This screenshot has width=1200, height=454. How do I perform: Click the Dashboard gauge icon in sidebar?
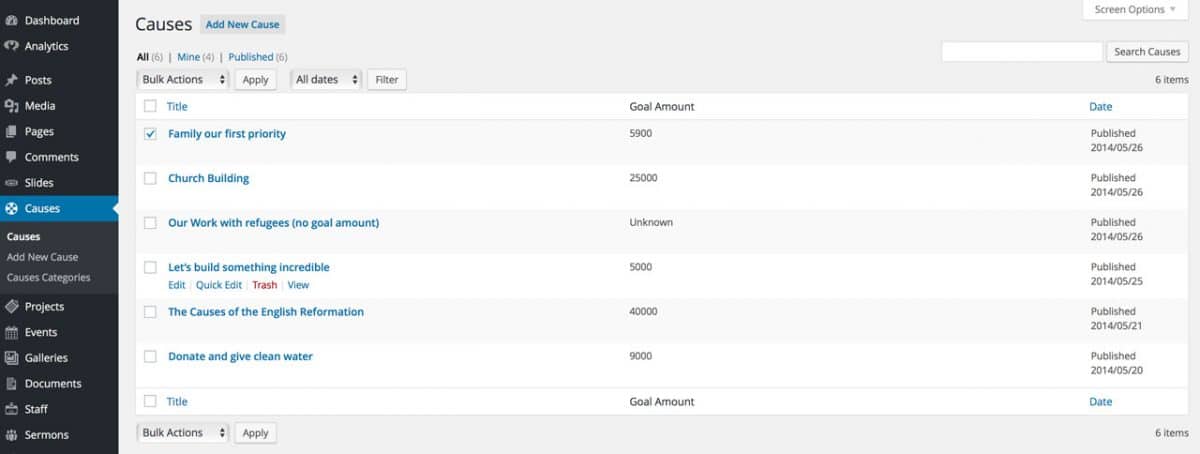coord(11,20)
